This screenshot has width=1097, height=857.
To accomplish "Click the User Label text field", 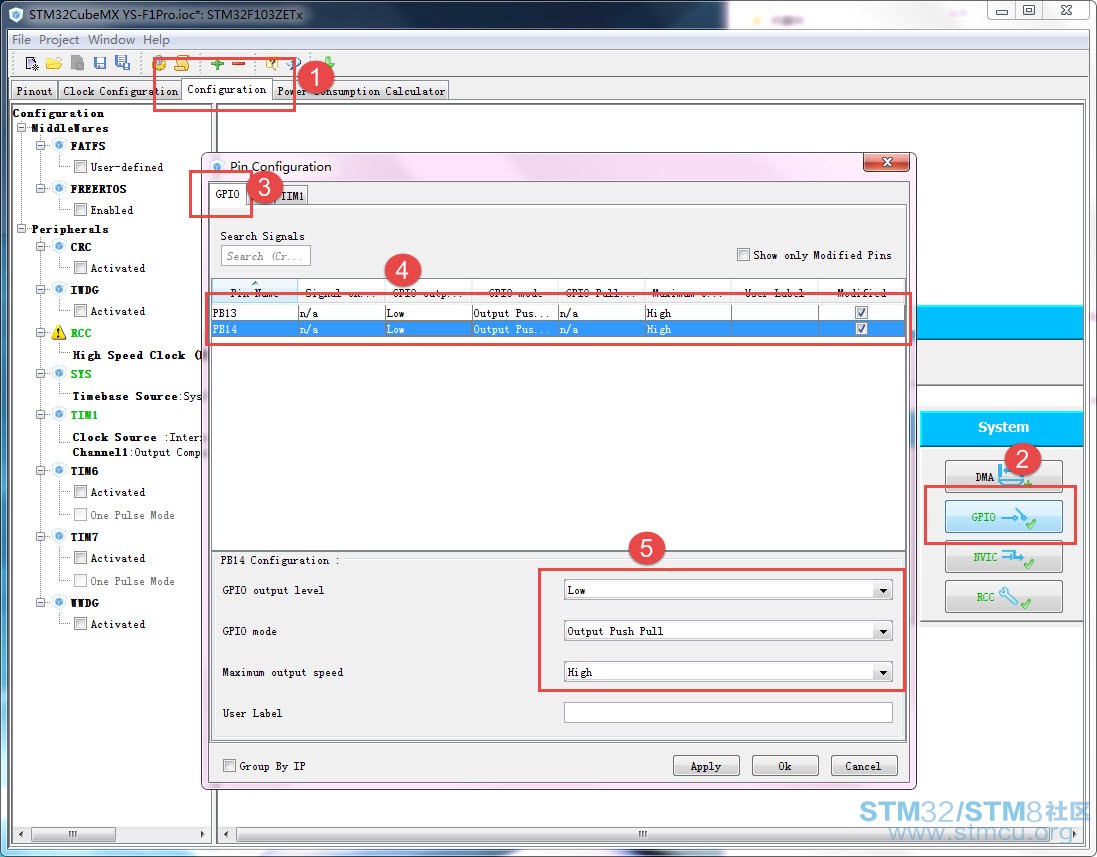I will point(728,713).
